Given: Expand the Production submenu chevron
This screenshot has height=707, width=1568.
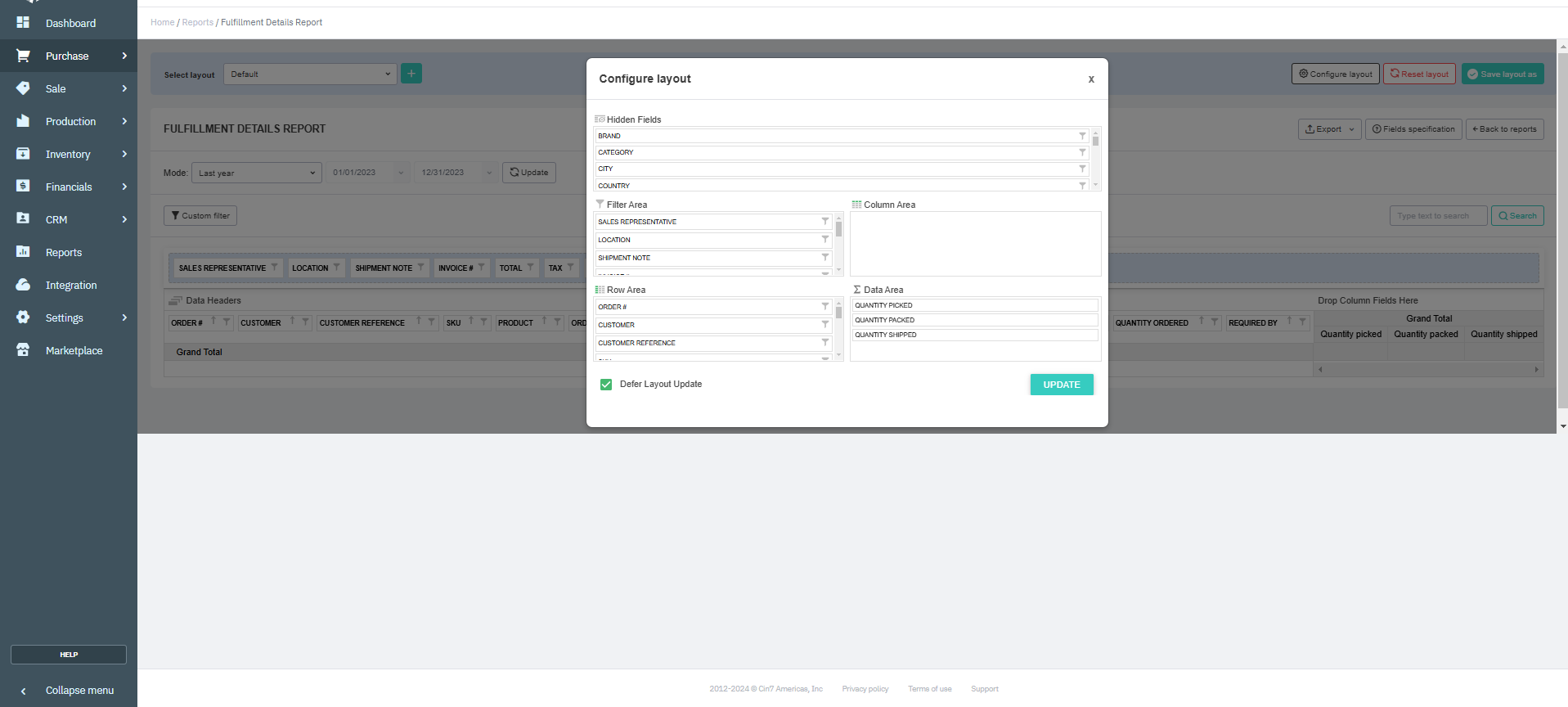Looking at the screenshot, I should coord(124,121).
